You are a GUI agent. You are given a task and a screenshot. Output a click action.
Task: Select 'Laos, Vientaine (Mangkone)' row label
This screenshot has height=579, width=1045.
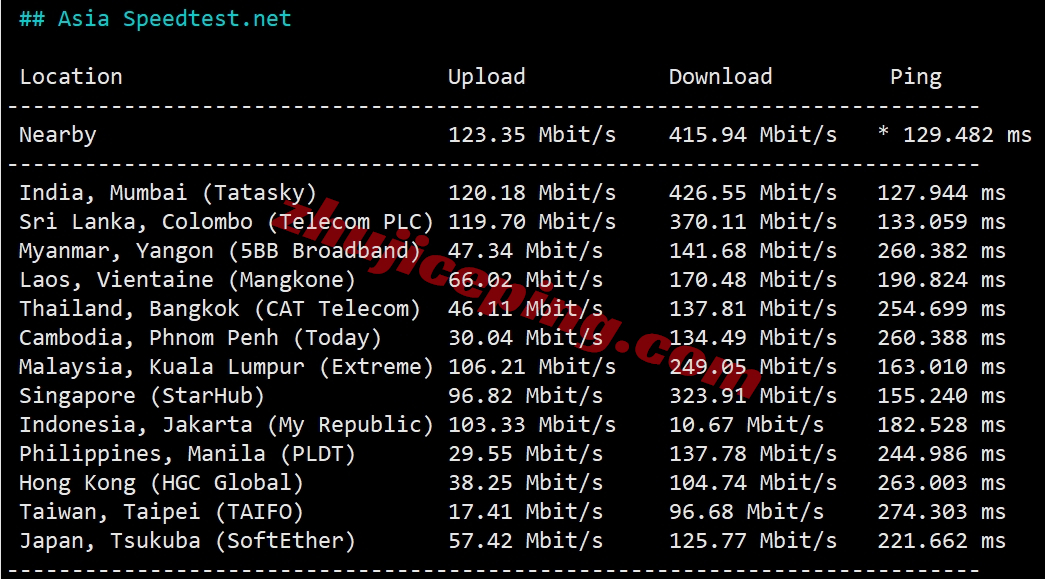(187, 280)
